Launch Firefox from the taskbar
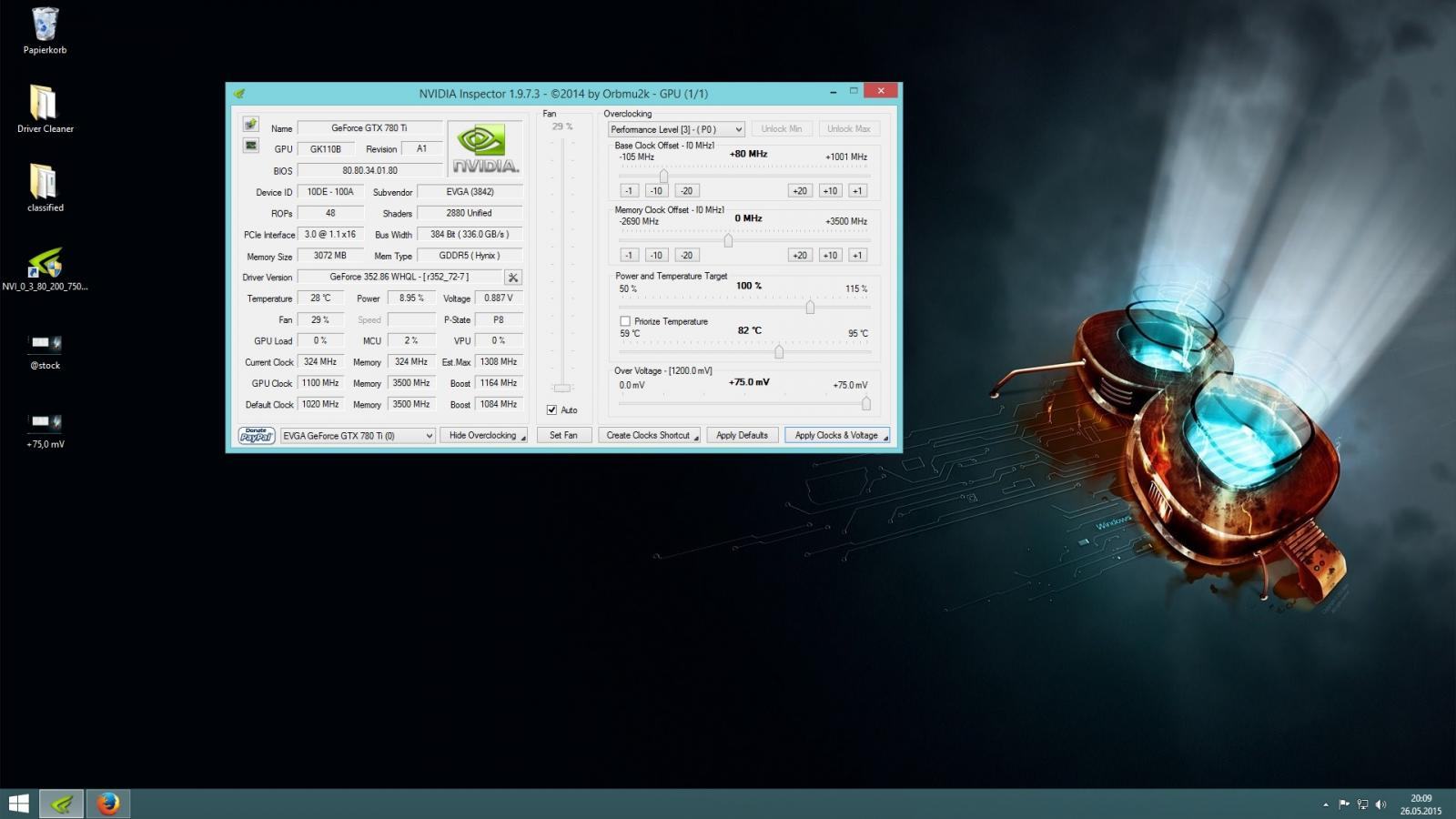The image size is (1456, 819). [x=108, y=804]
